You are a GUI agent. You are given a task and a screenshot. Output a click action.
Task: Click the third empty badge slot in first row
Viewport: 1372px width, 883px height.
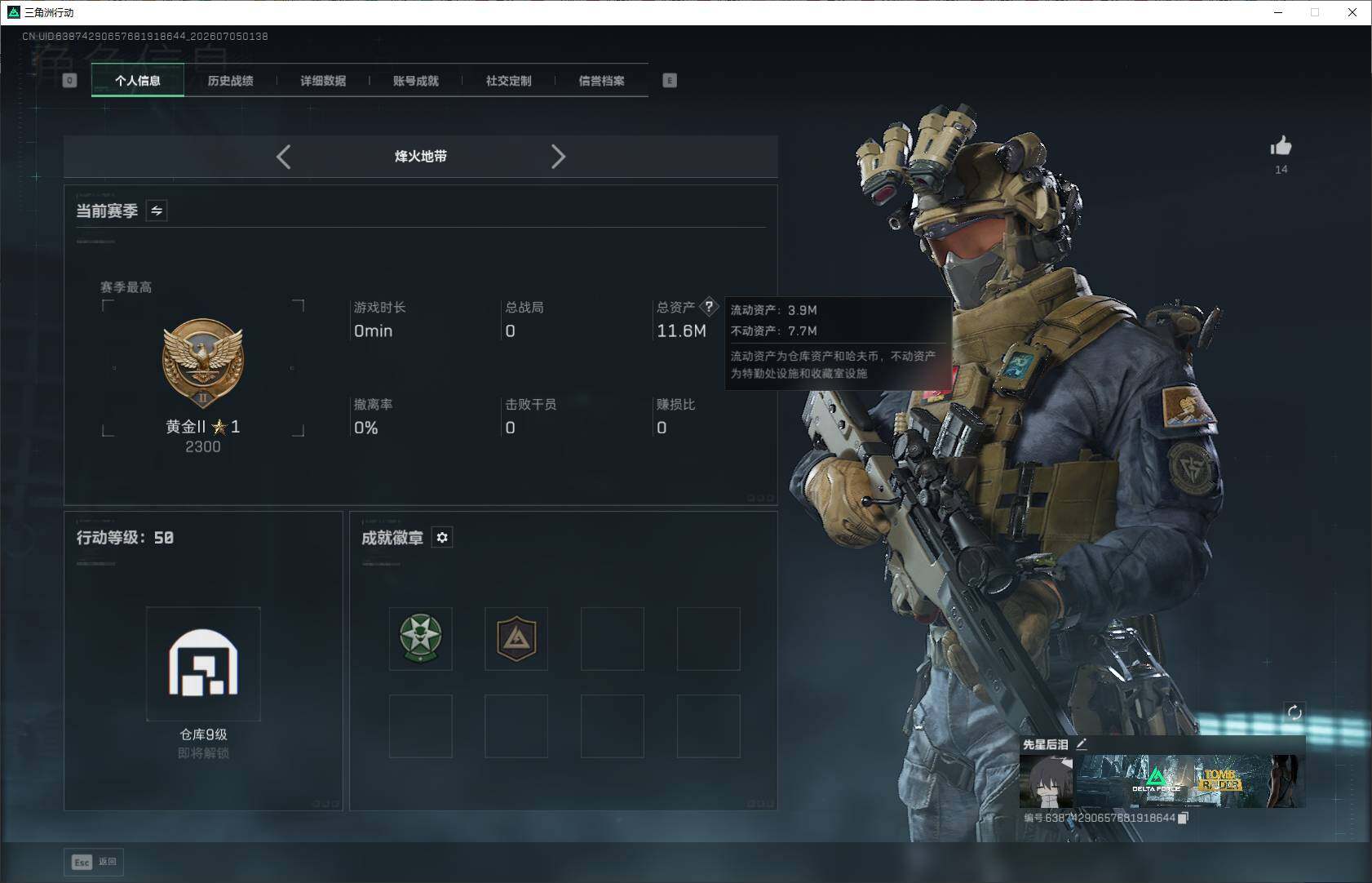[x=613, y=638]
